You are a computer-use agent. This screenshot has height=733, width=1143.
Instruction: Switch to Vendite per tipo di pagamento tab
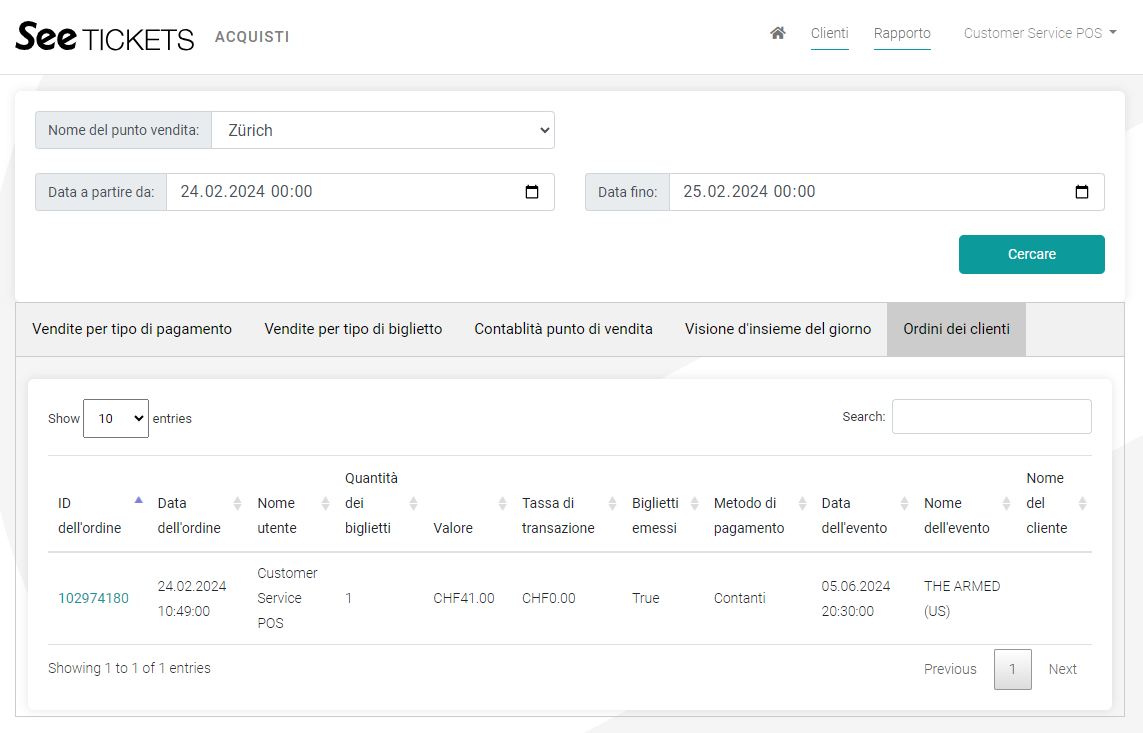(x=132, y=329)
